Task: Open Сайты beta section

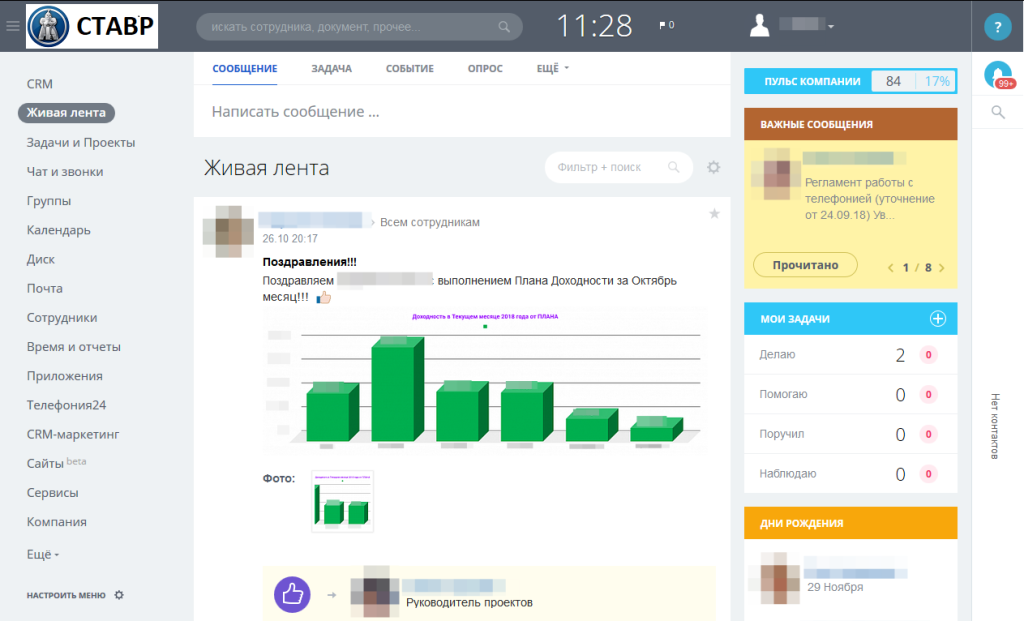Action: click(56, 463)
